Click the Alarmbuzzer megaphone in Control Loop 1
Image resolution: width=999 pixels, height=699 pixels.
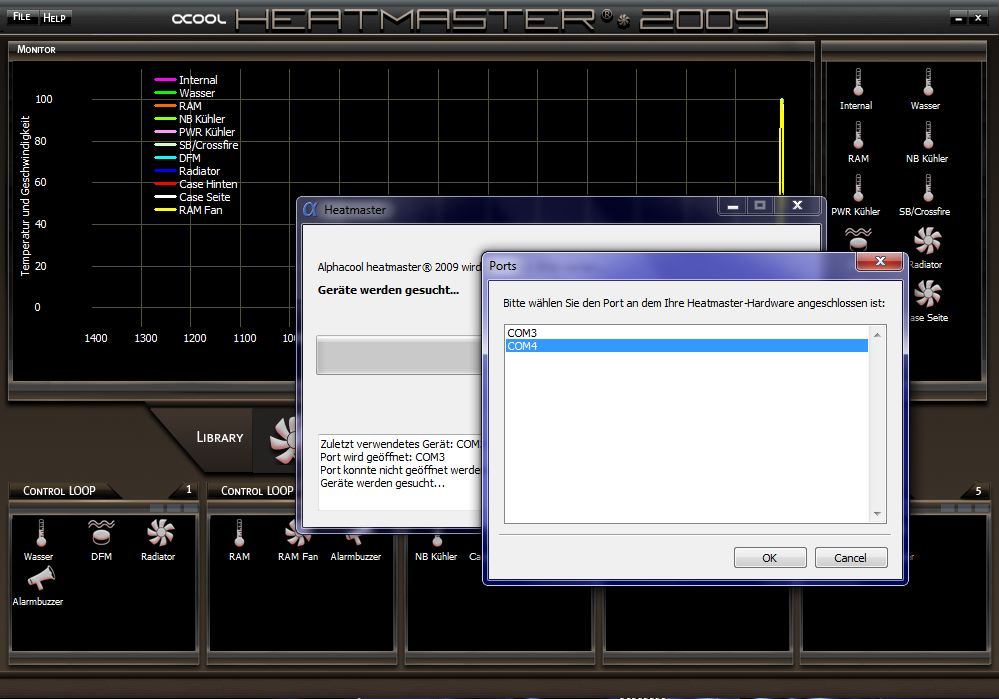[41, 578]
